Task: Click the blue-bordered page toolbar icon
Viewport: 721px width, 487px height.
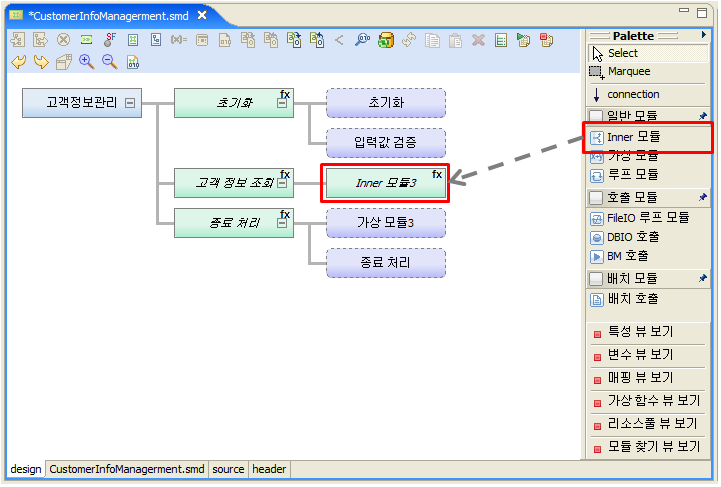Action: (x=156, y=40)
